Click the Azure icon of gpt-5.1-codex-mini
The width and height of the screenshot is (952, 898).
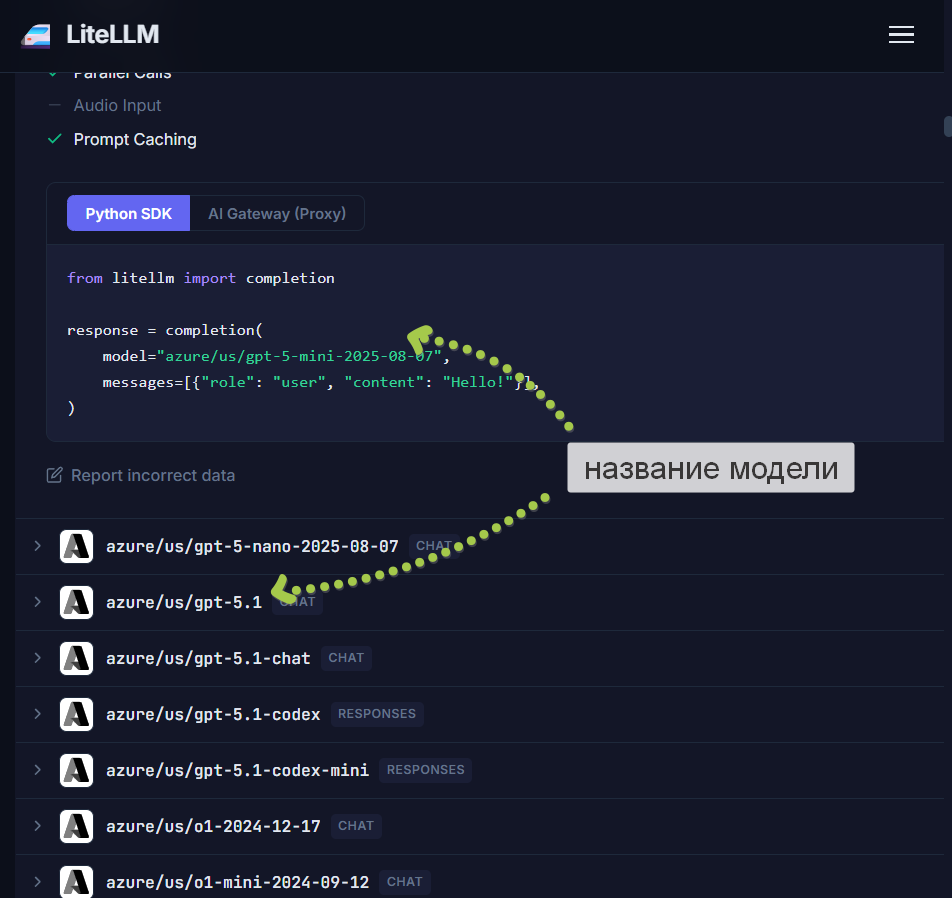[x=76, y=770]
